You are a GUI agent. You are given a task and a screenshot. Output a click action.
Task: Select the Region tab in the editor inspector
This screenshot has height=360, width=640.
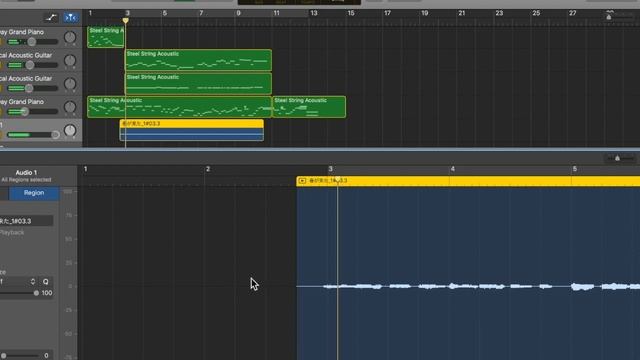coord(34,193)
